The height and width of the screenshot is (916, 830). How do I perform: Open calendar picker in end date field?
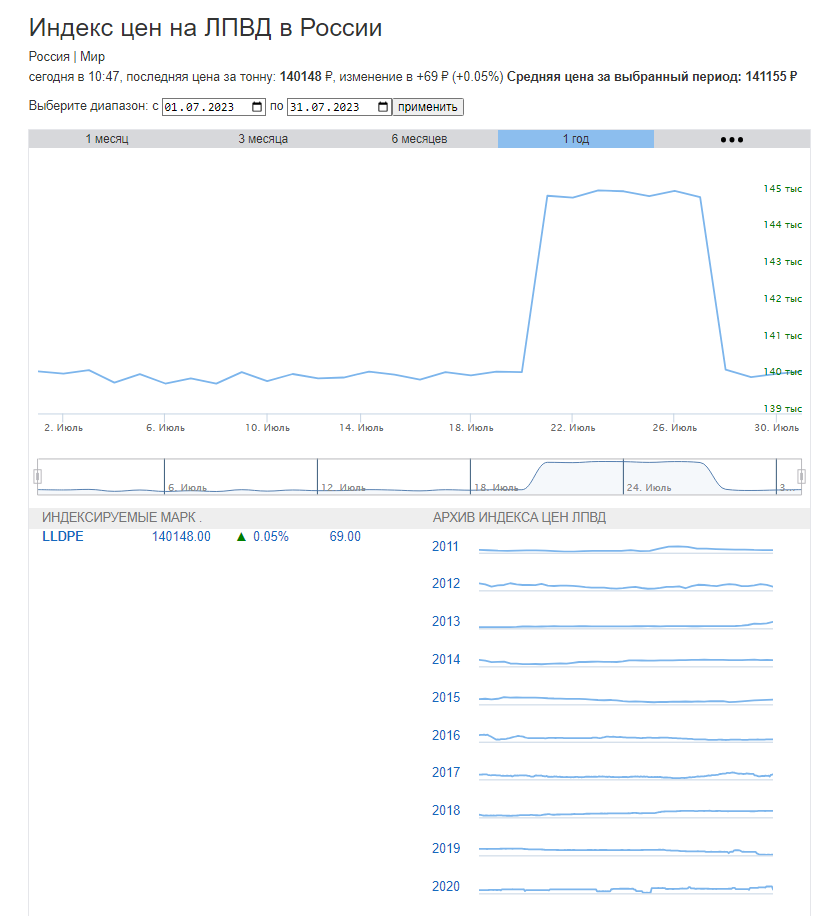pos(383,107)
